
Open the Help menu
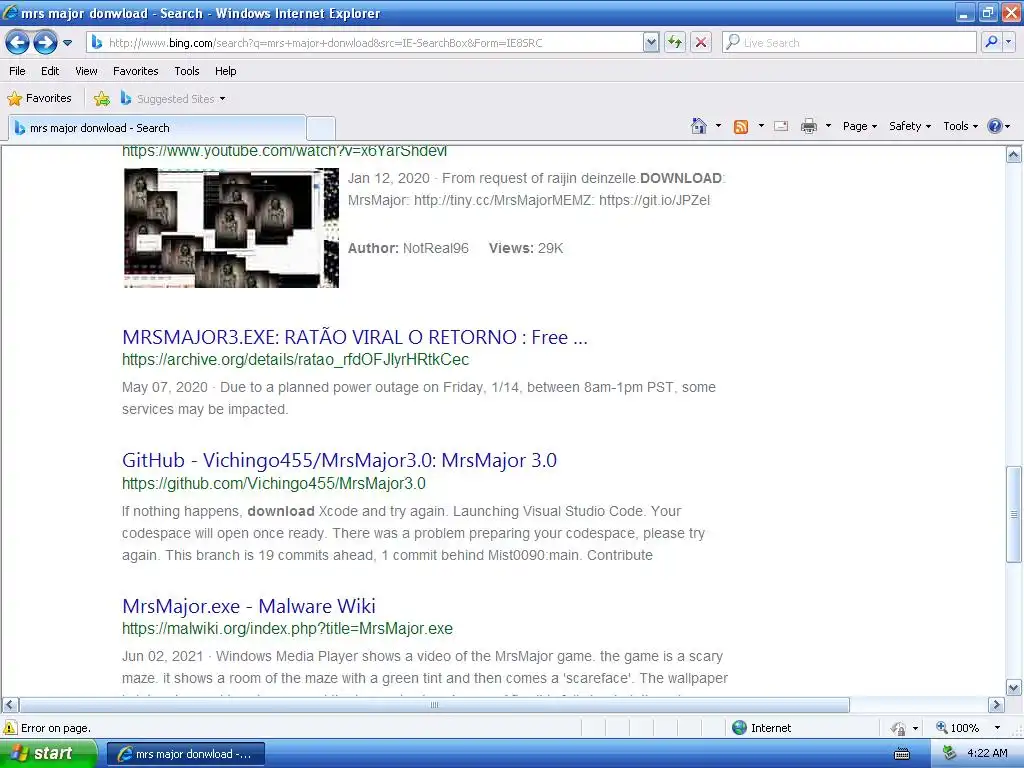[225, 71]
